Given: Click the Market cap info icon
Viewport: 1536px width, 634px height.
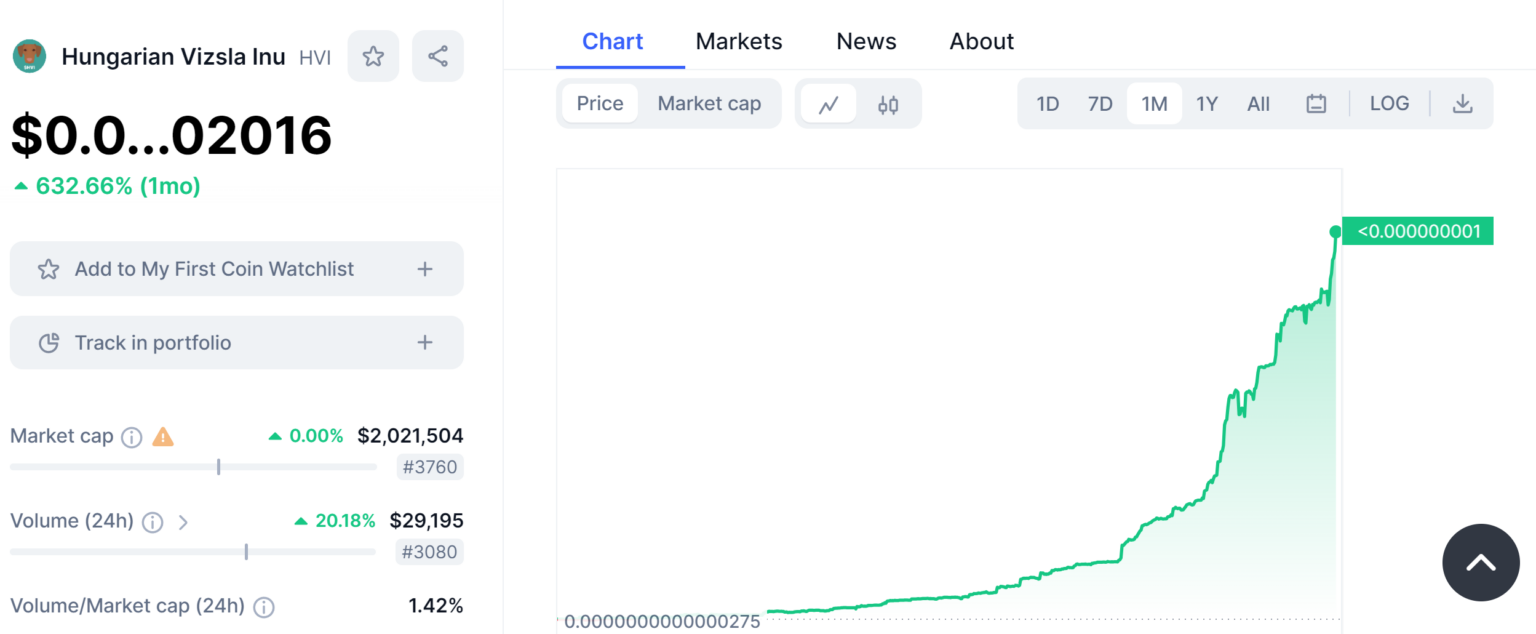Looking at the screenshot, I should [131, 437].
